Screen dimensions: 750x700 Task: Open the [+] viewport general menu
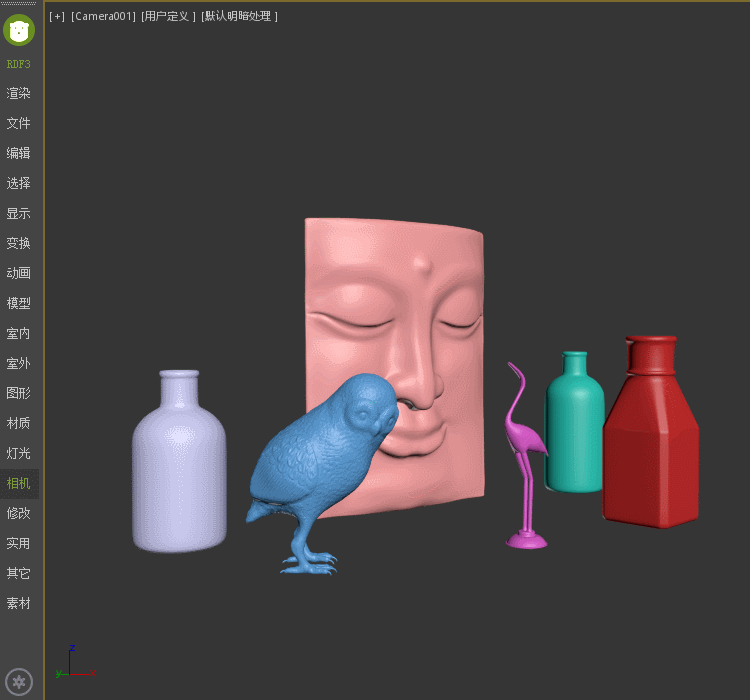click(x=57, y=16)
